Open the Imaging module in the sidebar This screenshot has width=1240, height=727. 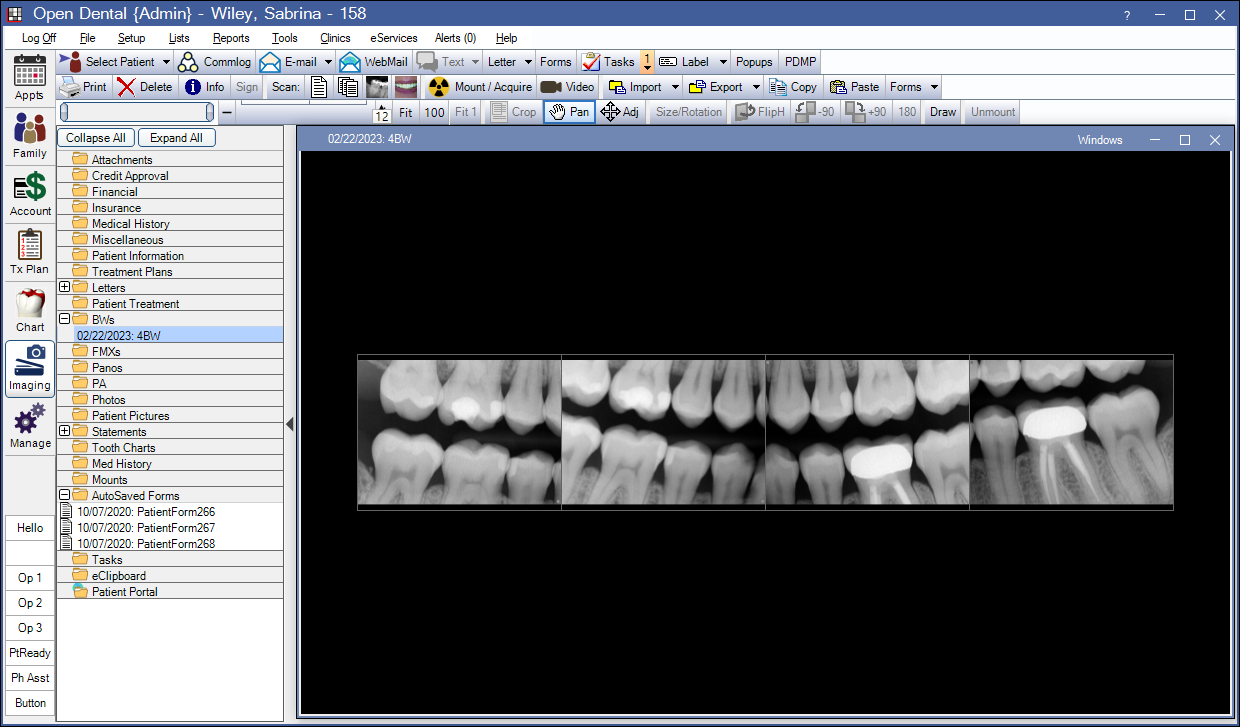tap(29, 369)
